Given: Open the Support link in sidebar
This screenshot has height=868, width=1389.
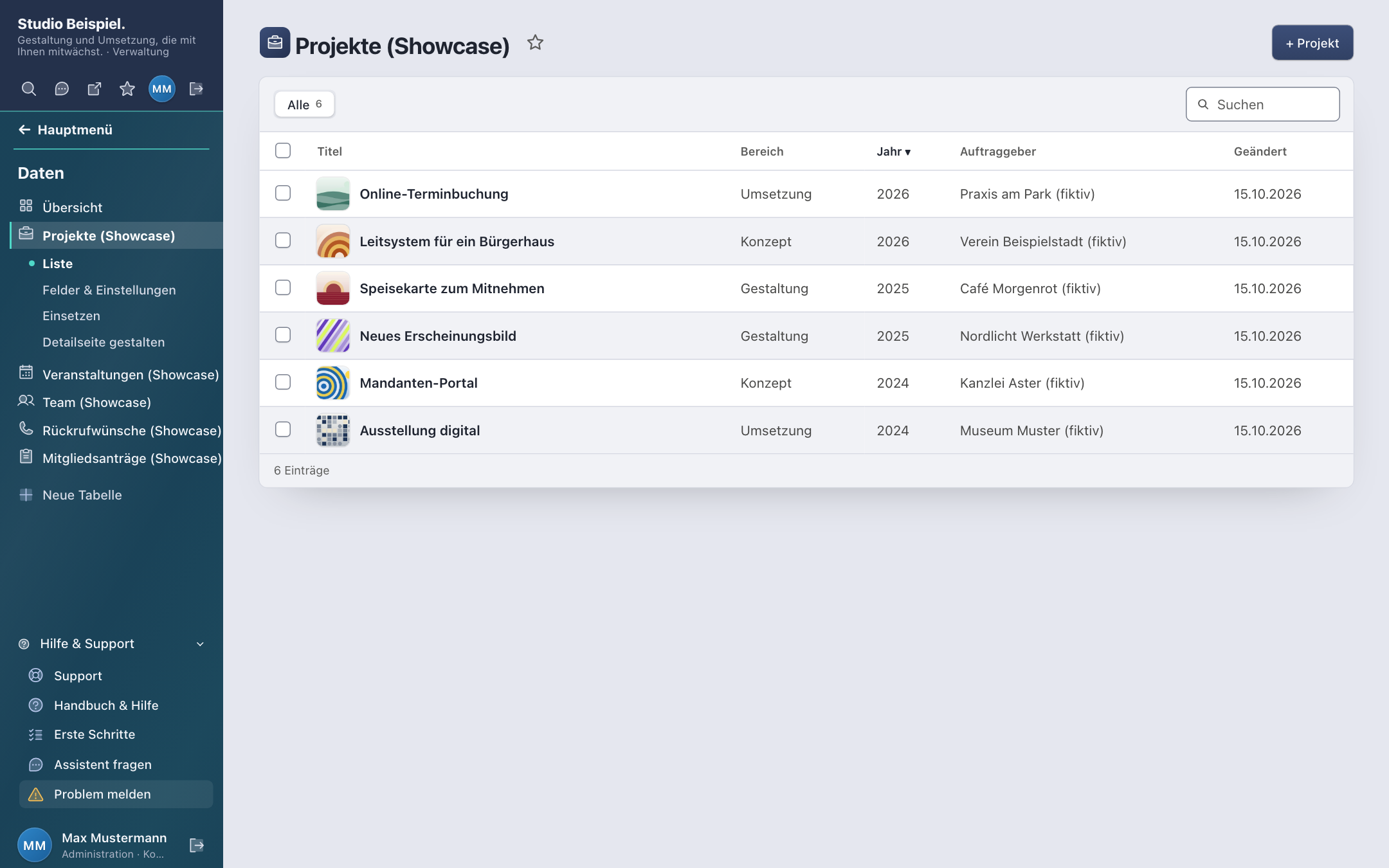Looking at the screenshot, I should coord(78,676).
